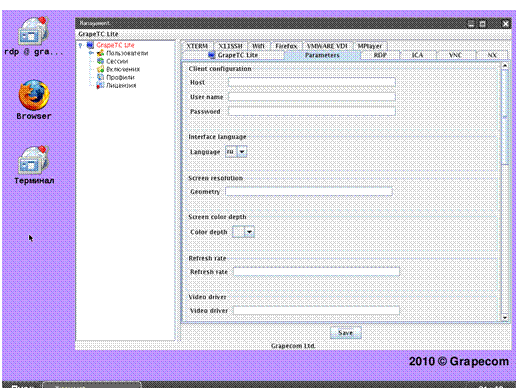Select the Лицензия tree item label
The image size is (518, 391).
(x=121, y=85)
